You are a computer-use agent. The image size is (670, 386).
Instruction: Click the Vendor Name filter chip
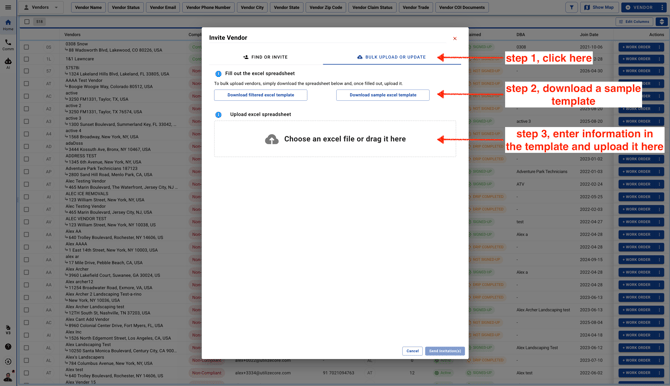pyautogui.click(x=88, y=7)
